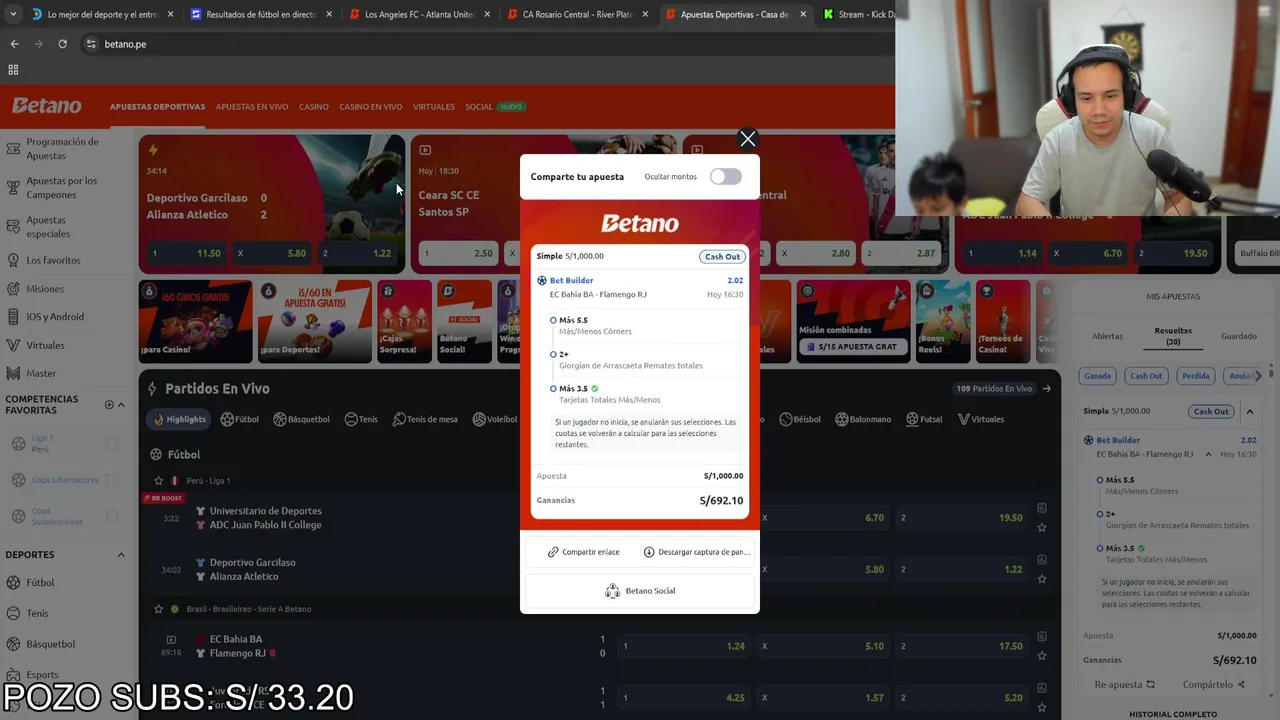Select Tenis de mesa live filter
1280x720 pixels.
426,419
